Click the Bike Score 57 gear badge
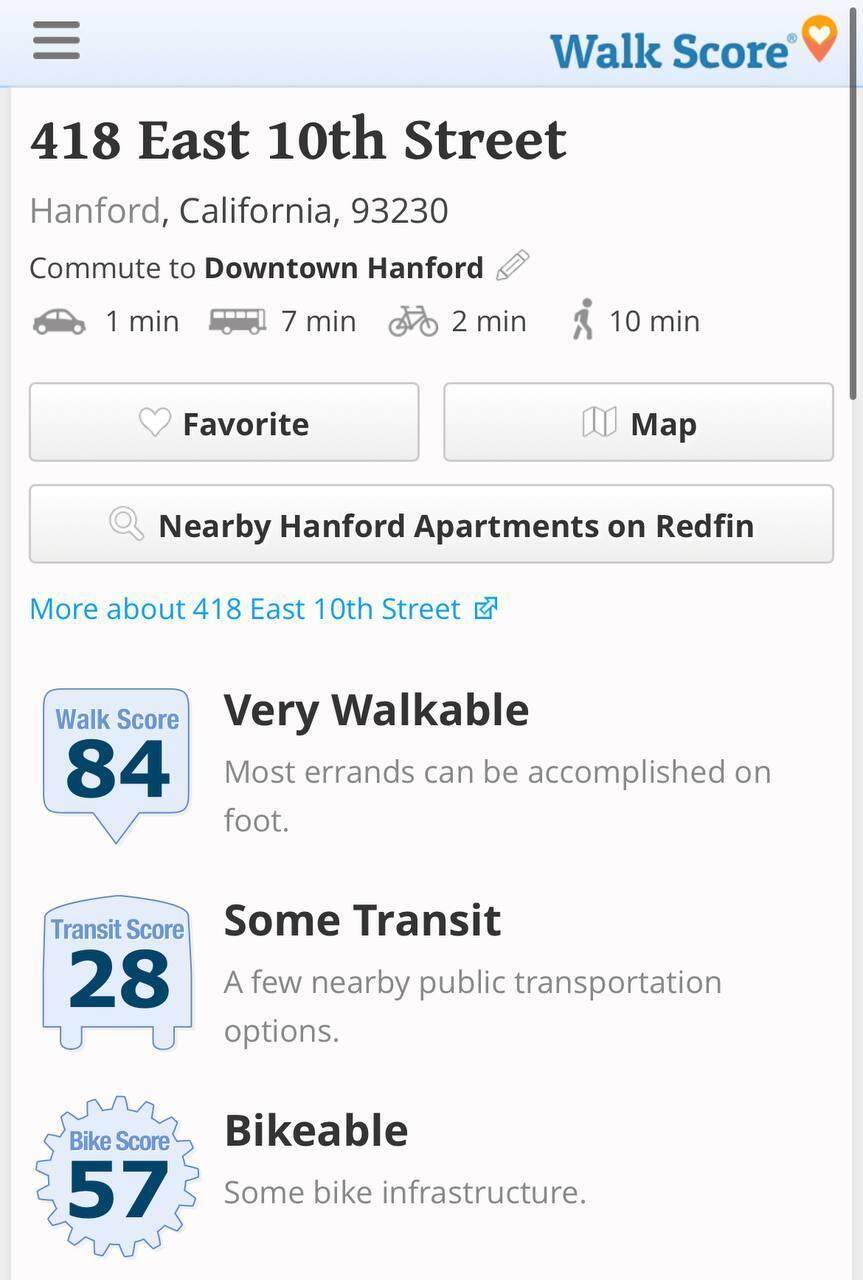 (x=117, y=1175)
